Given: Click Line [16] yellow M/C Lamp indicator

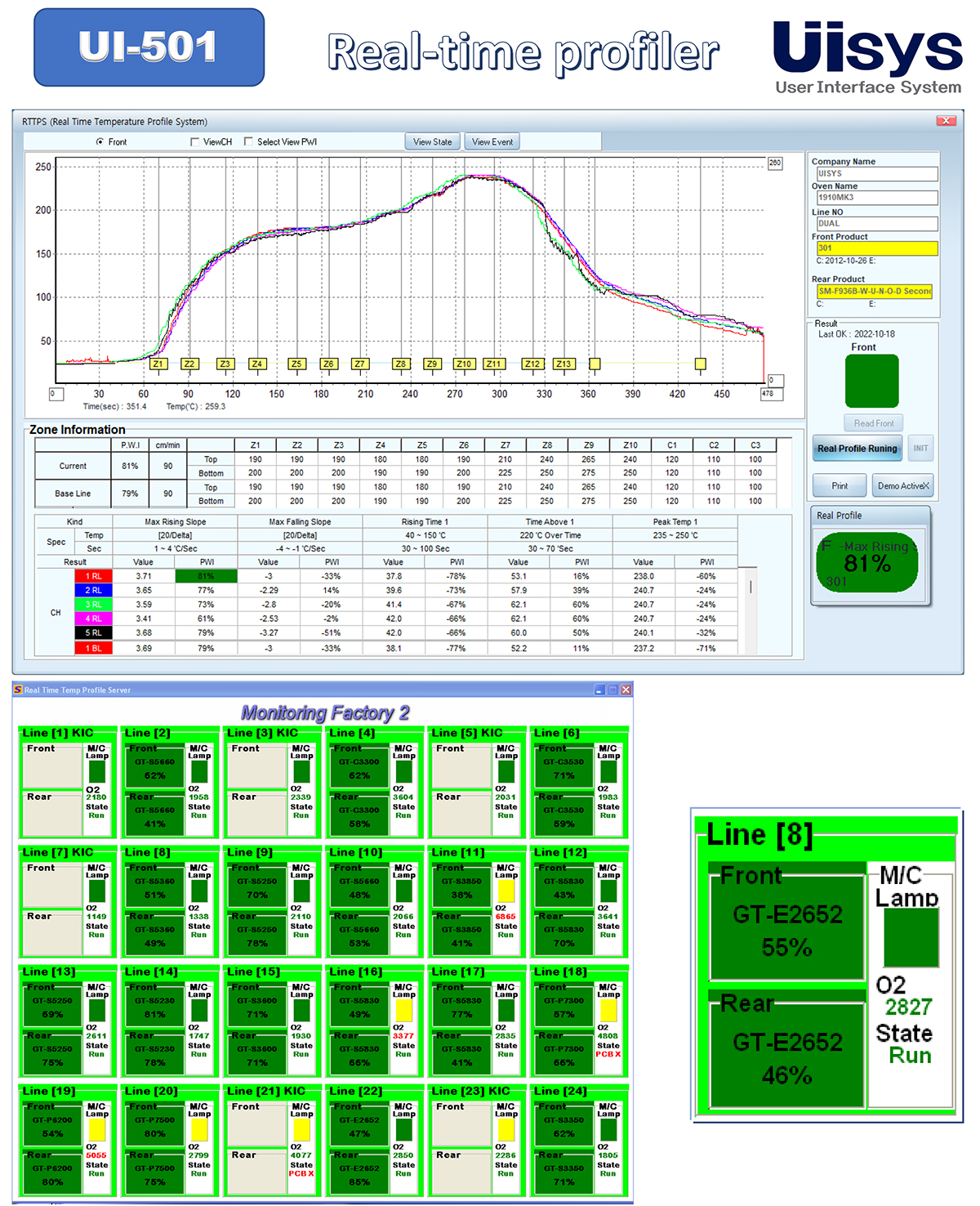Looking at the screenshot, I should pyautogui.click(x=404, y=1011).
